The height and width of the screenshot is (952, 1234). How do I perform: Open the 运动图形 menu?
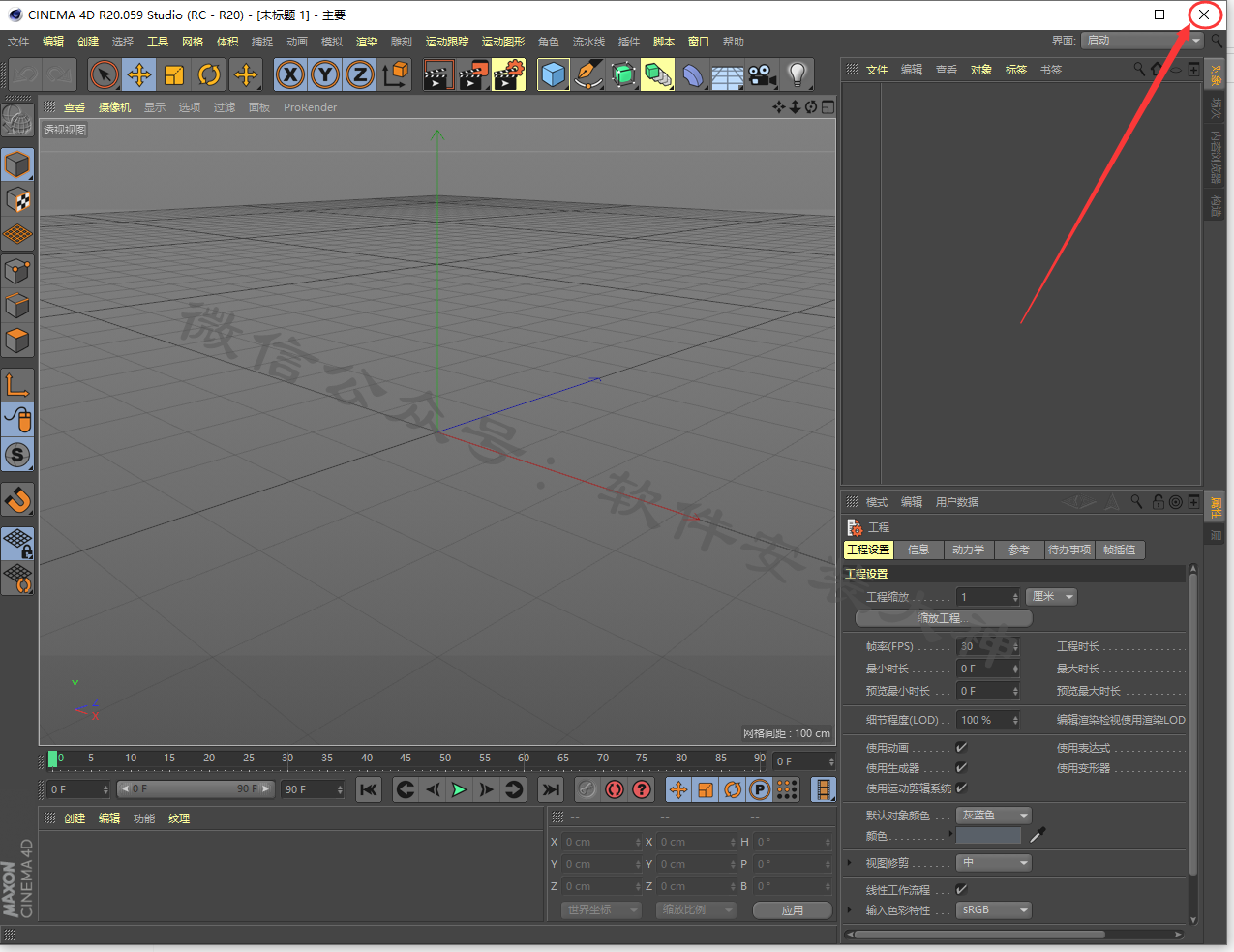503,42
